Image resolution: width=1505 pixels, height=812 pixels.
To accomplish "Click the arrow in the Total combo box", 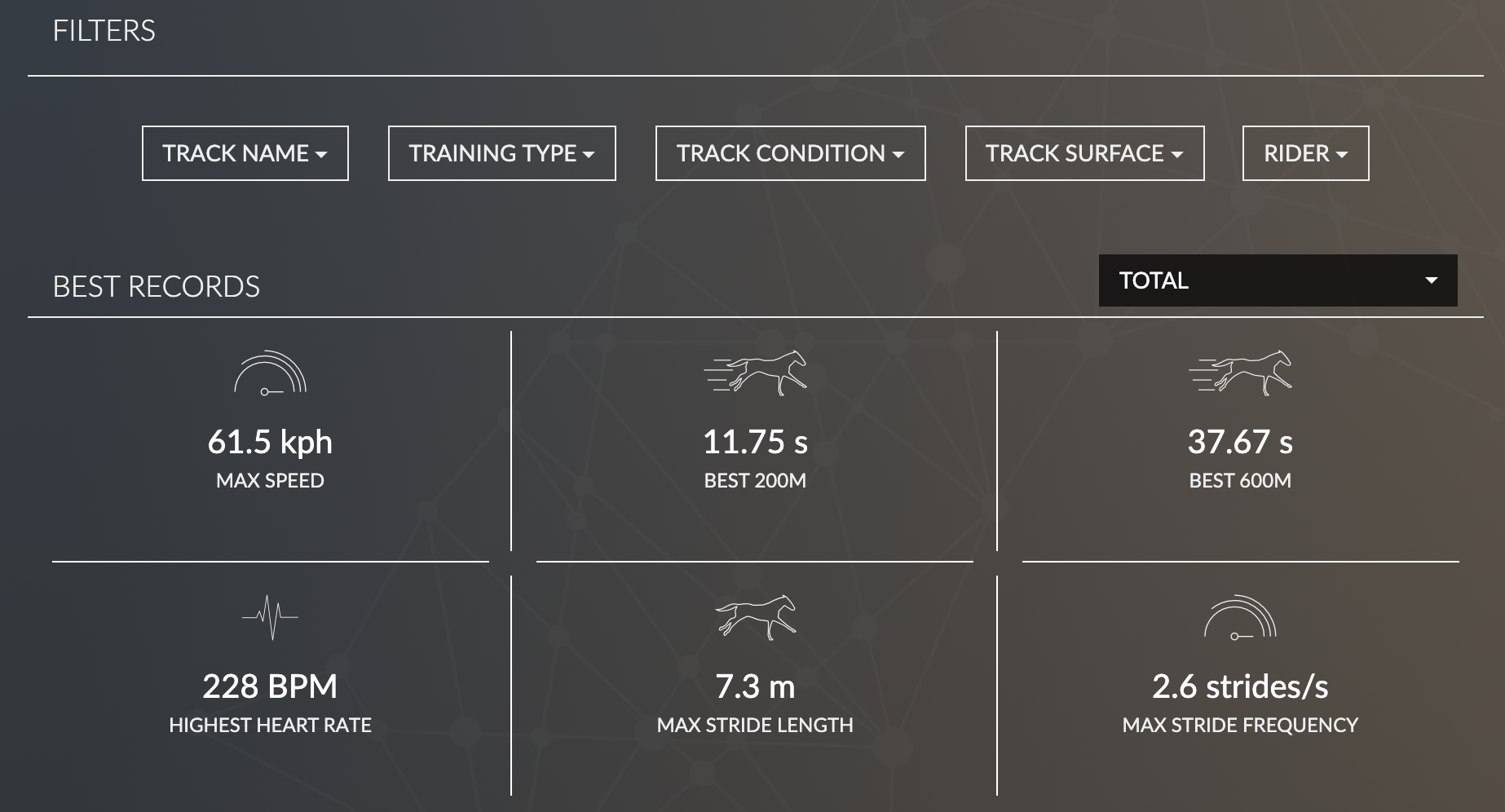I will tap(1431, 280).
